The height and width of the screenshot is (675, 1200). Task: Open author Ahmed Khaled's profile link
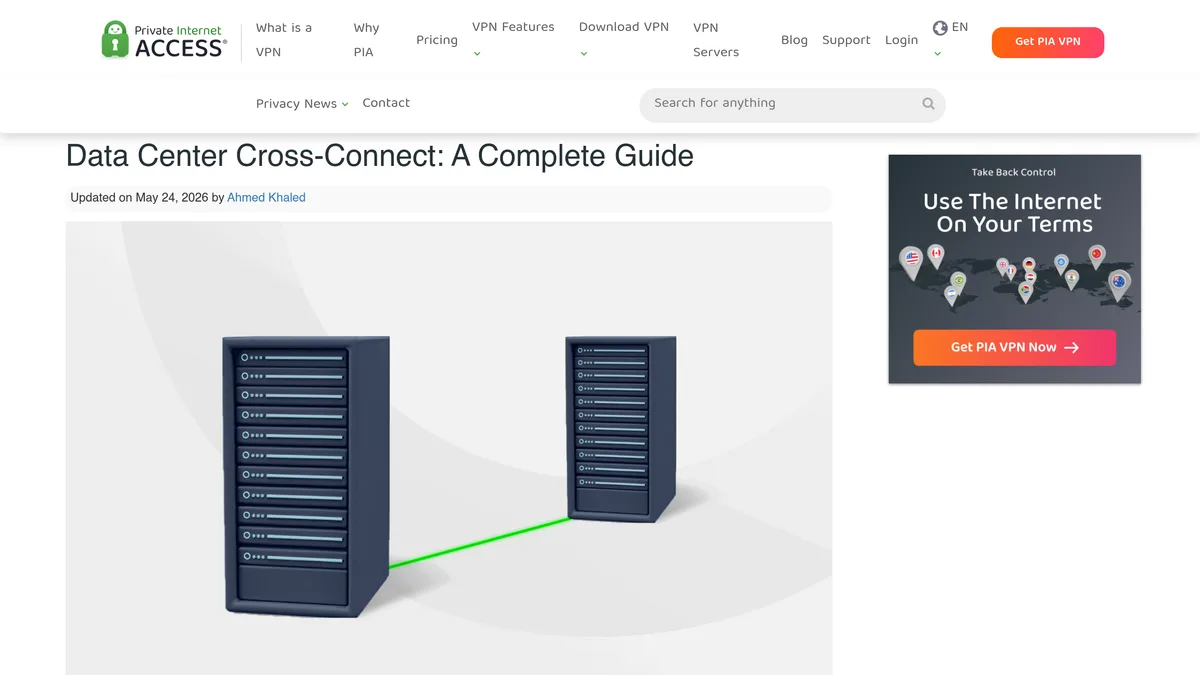[266, 198]
